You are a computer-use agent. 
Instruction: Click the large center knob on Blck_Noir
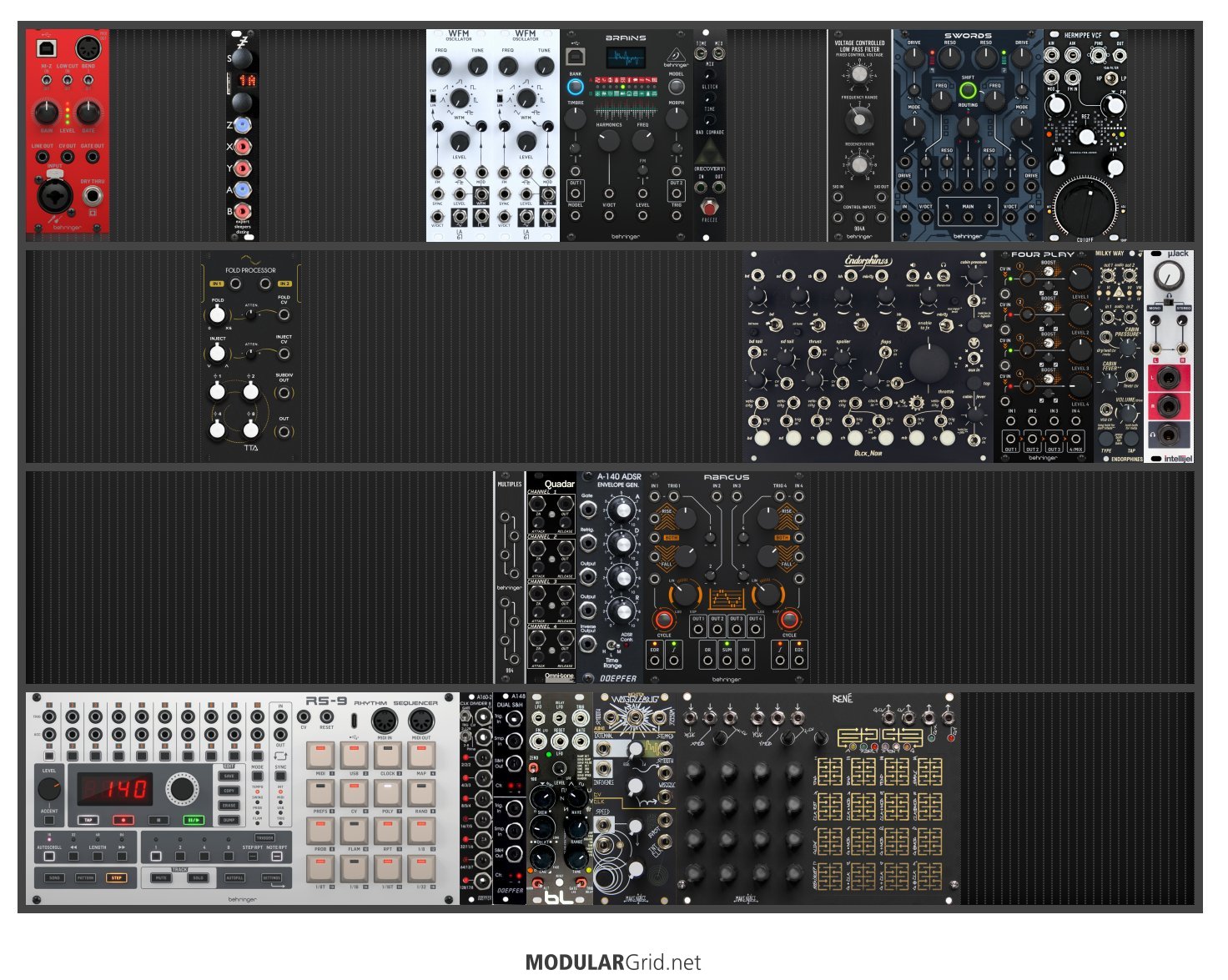click(x=929, y=364)
